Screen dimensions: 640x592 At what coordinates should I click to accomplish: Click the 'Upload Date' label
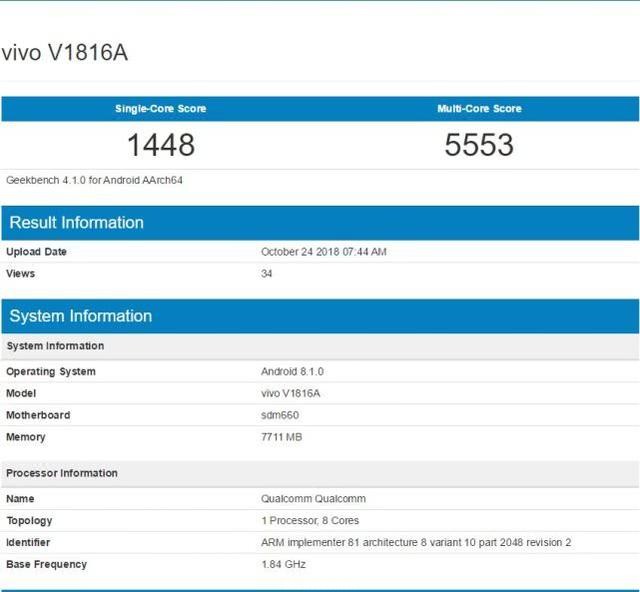point(36,251)
